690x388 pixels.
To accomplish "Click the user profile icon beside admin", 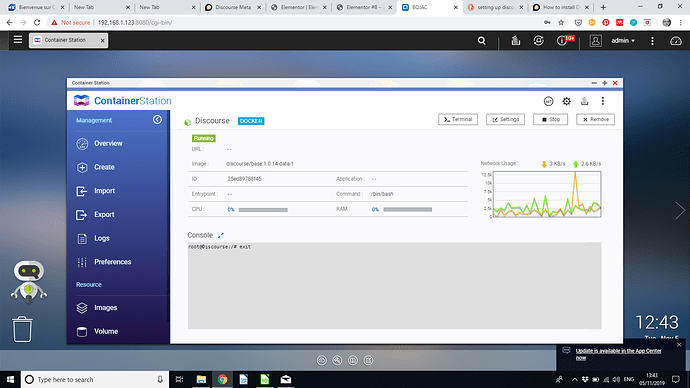I will click(595, 40).
